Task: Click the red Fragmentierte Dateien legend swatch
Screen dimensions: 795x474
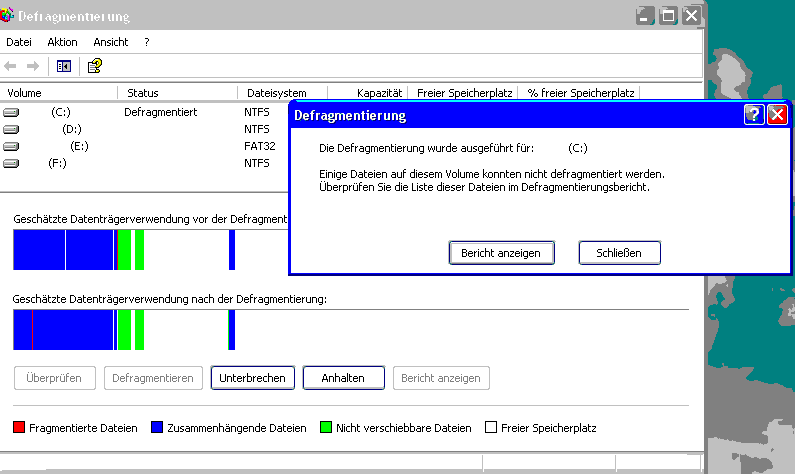Action: 19,428
